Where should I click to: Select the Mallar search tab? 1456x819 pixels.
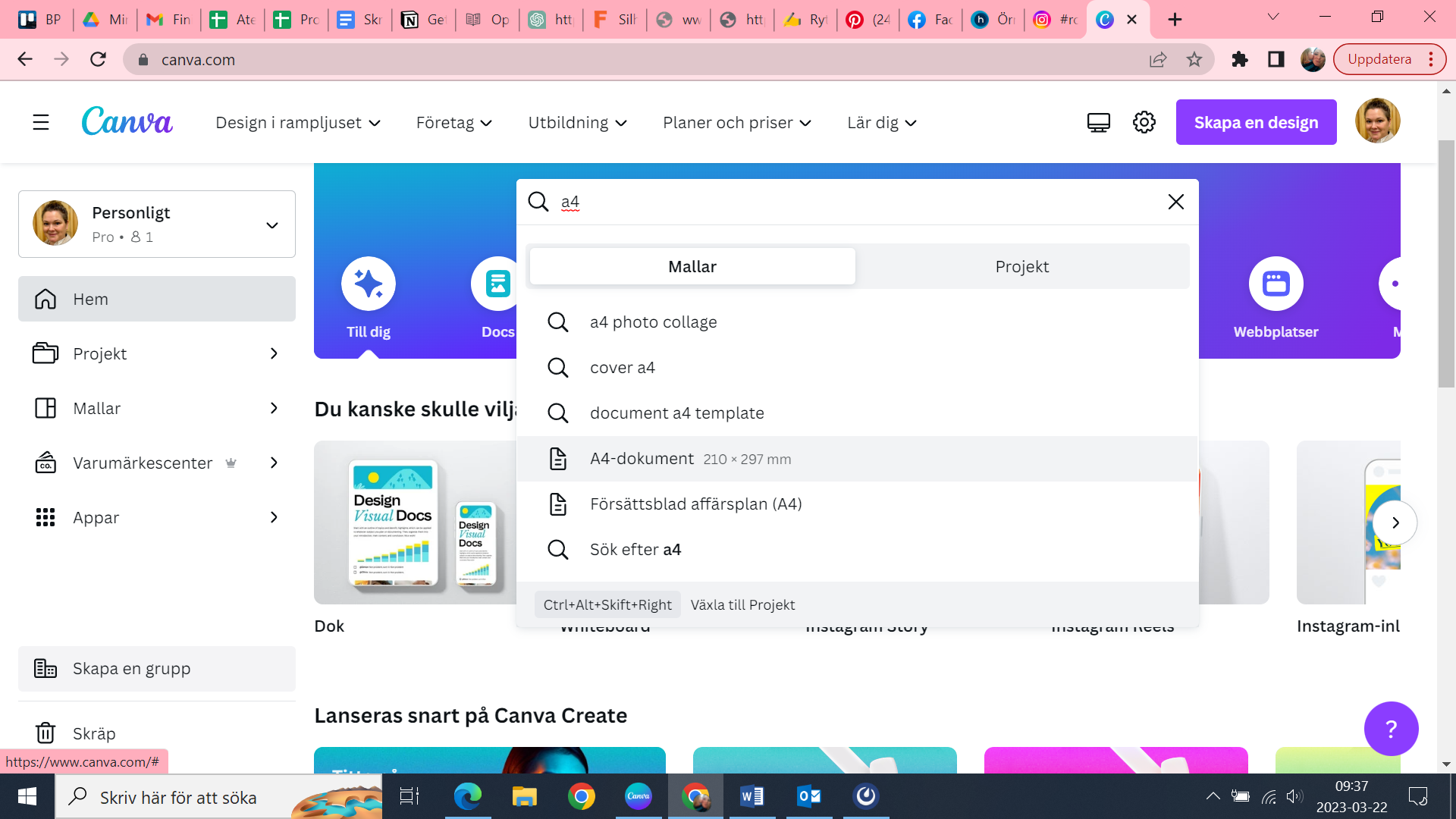pos(692,266)
